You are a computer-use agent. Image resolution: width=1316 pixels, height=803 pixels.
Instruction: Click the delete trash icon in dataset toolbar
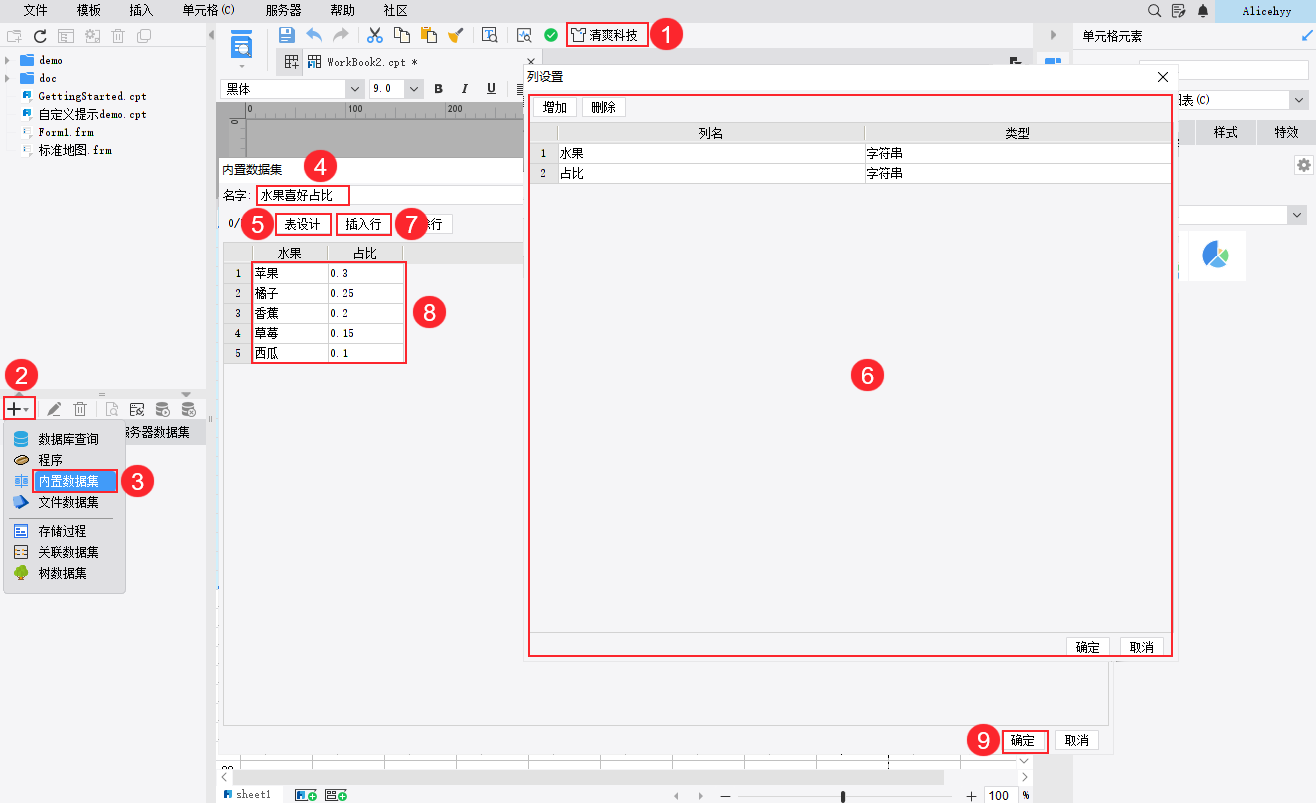point(80,409)
